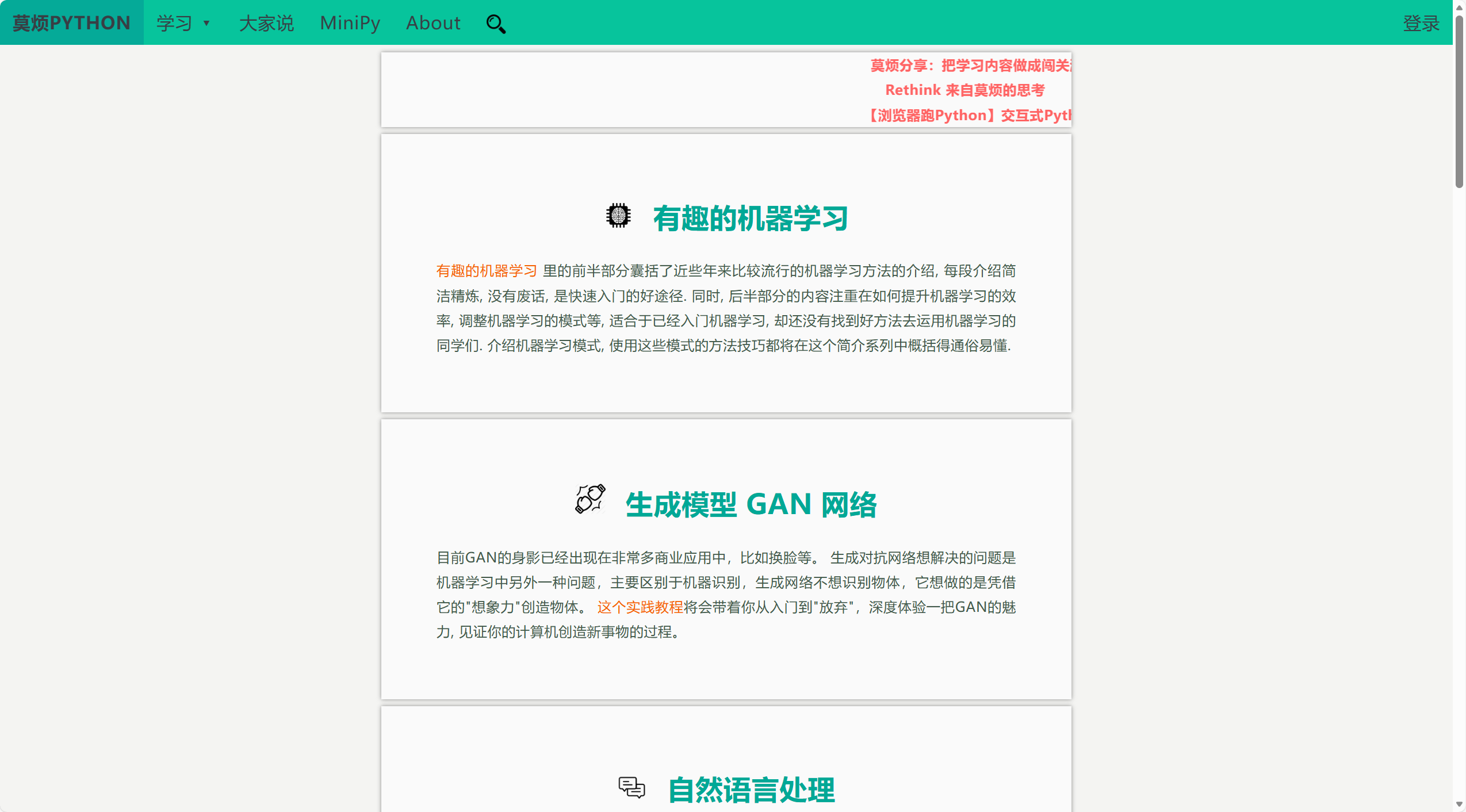Follow the orange 有趣的机器学习 link
Viewport: 1466px width, 812px height.
pos(485,270)
